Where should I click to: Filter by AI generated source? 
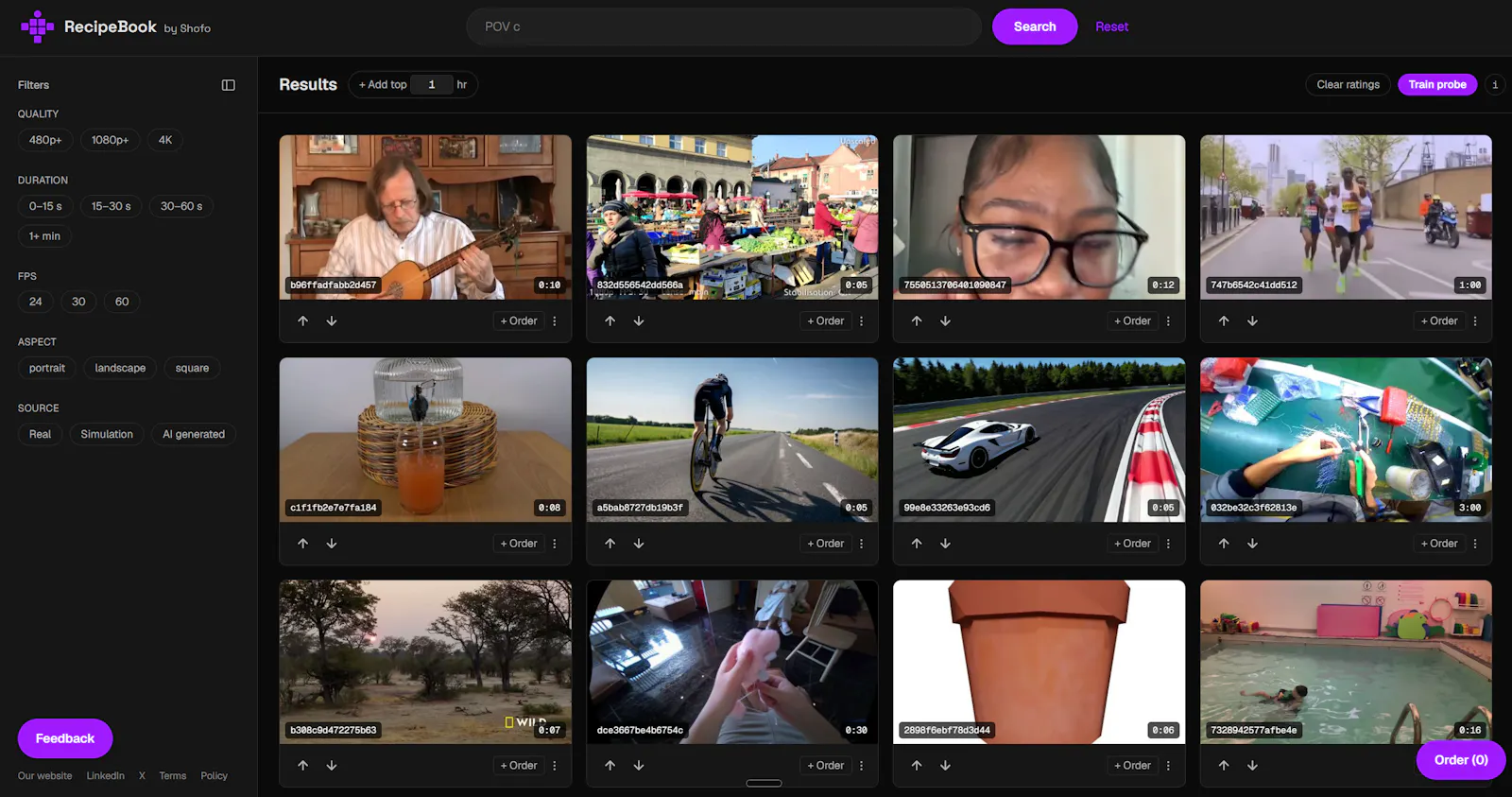click(x=194, y=434)
